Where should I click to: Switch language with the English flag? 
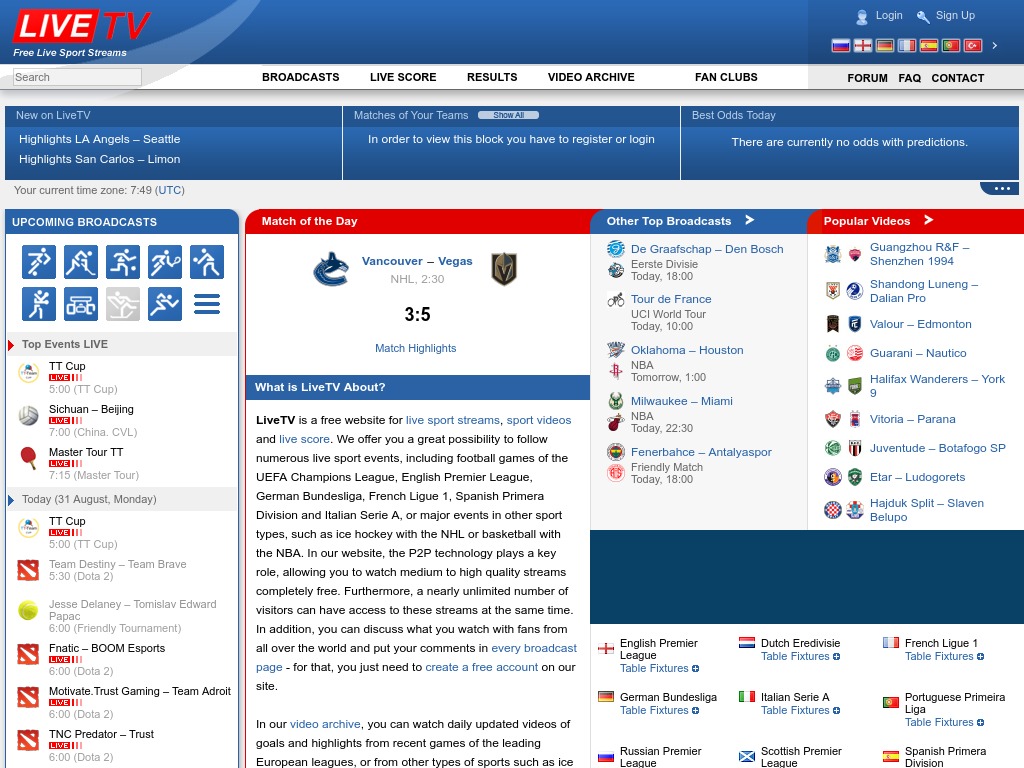tap(863, 45)
